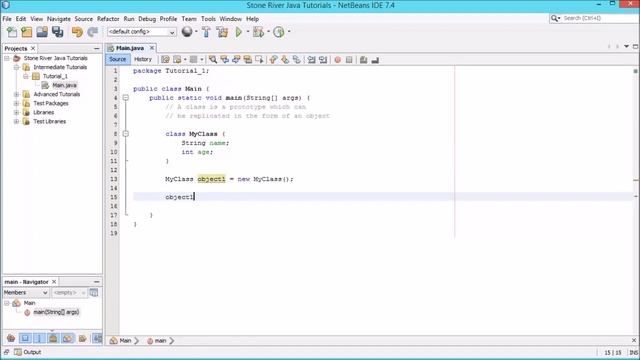Open the Refactor menu
This screenshot has width=640, height=360.
(108, 19)
